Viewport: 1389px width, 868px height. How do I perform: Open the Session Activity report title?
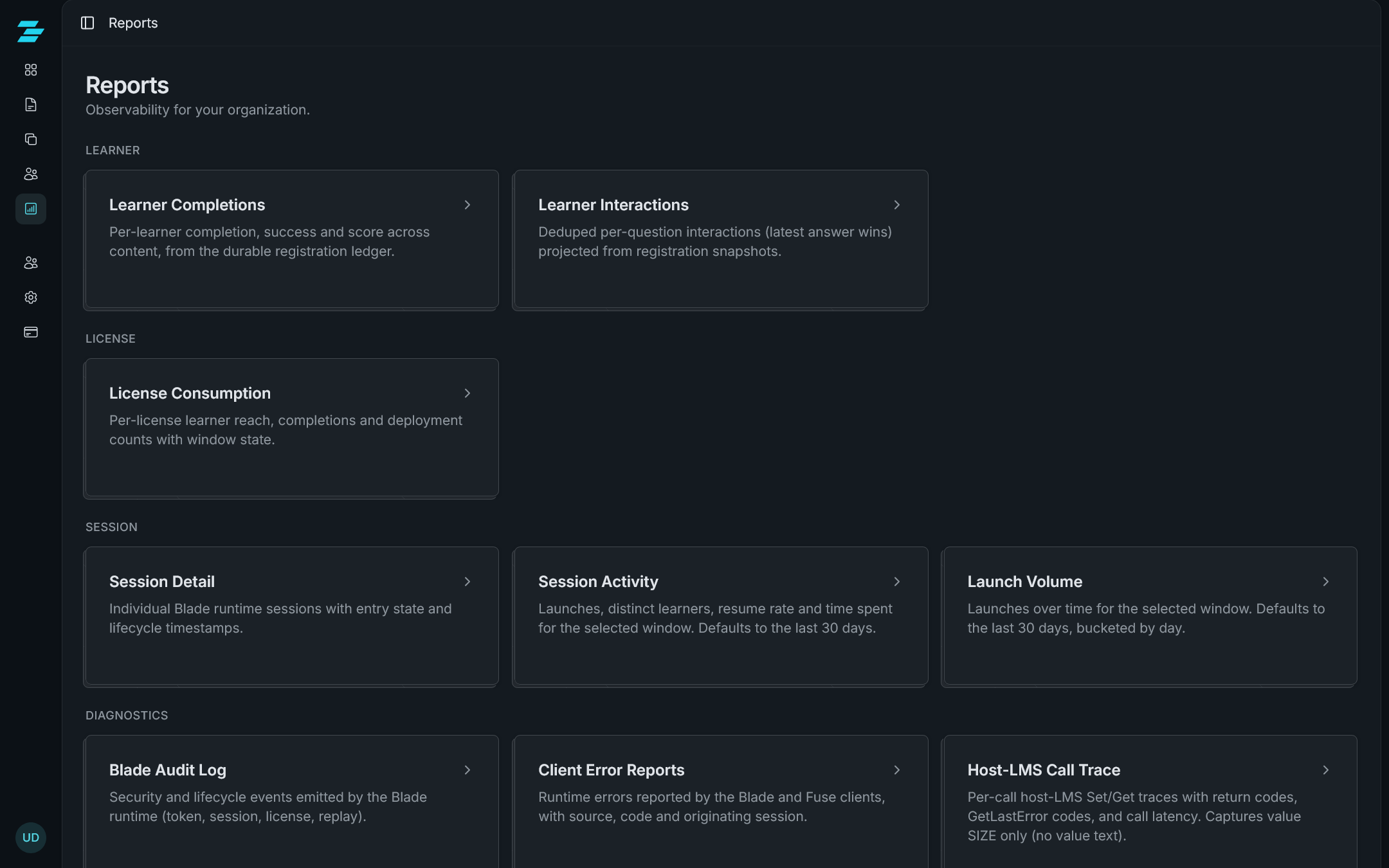(598, 582)
